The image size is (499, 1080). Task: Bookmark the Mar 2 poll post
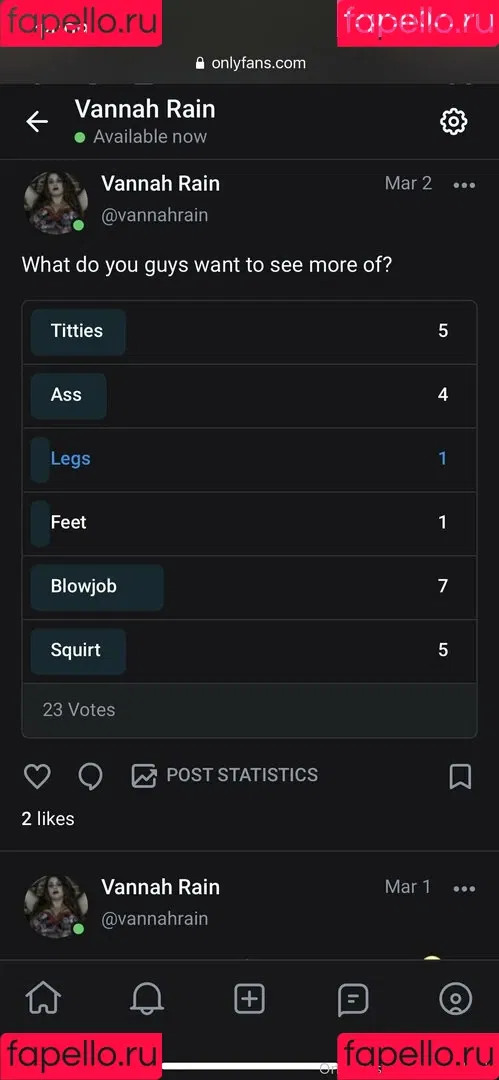(x=460, y=776)
